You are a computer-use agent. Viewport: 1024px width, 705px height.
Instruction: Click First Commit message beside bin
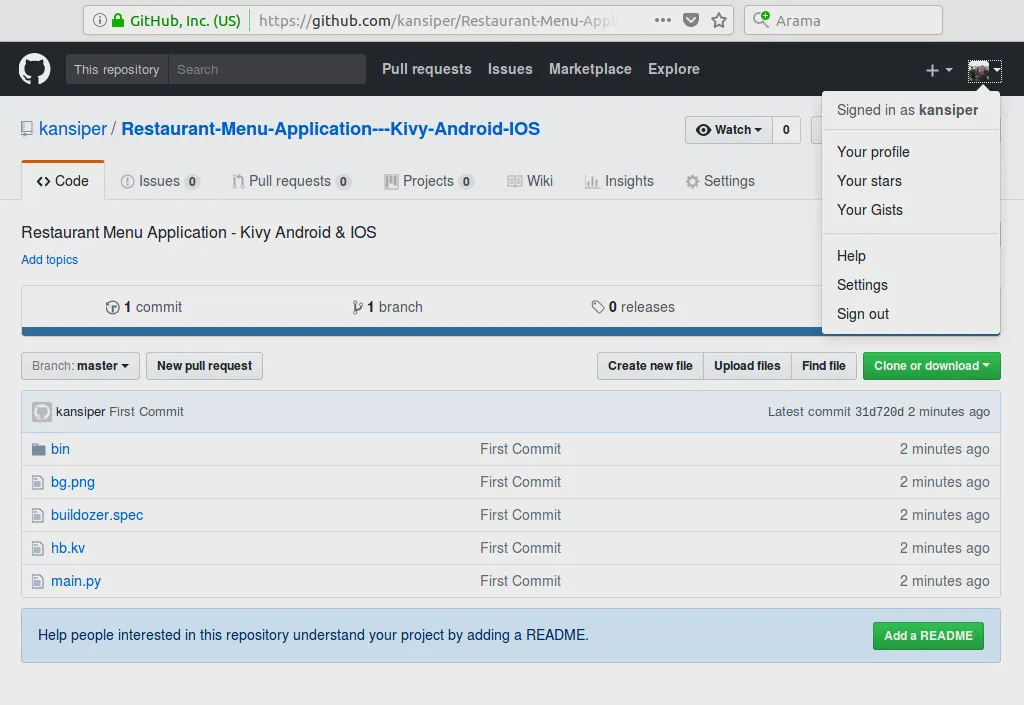click(x=520, y=449)
